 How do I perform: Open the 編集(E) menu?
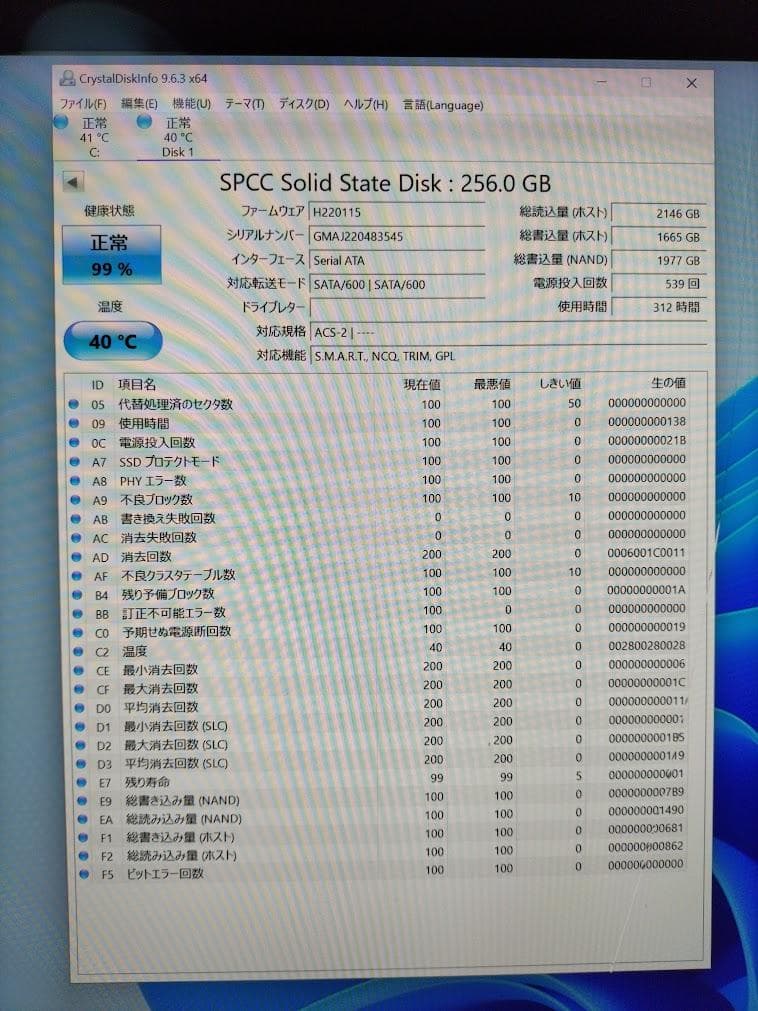point(139,104)
